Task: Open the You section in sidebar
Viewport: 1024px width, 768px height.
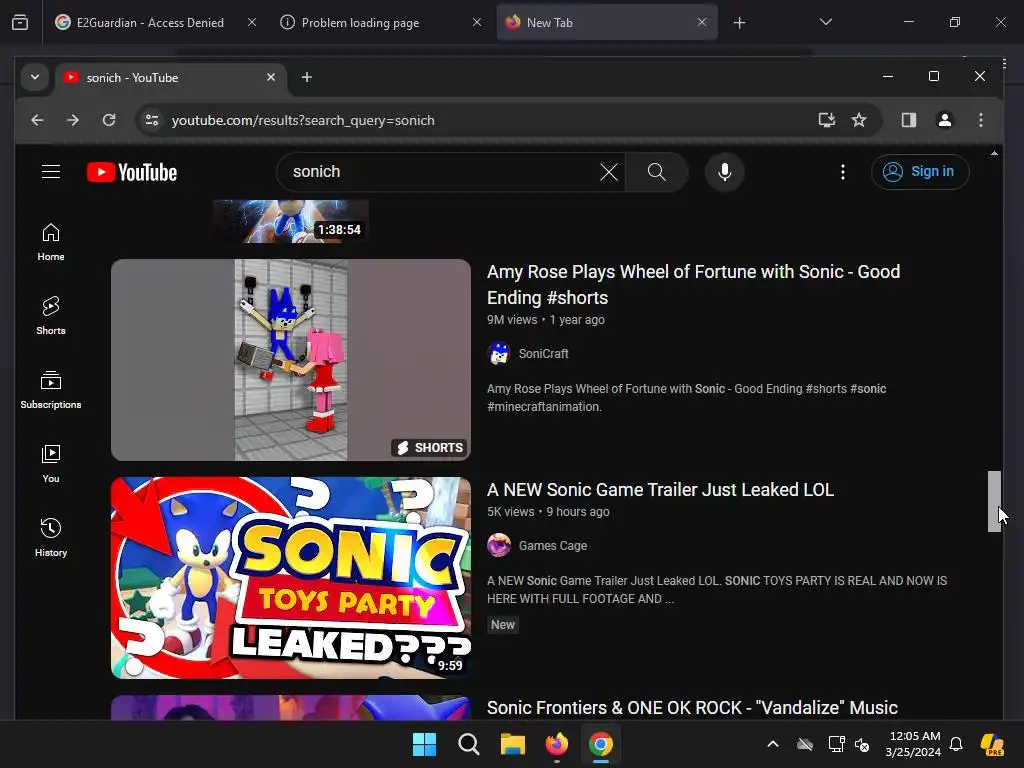Action: coord(51,464)
